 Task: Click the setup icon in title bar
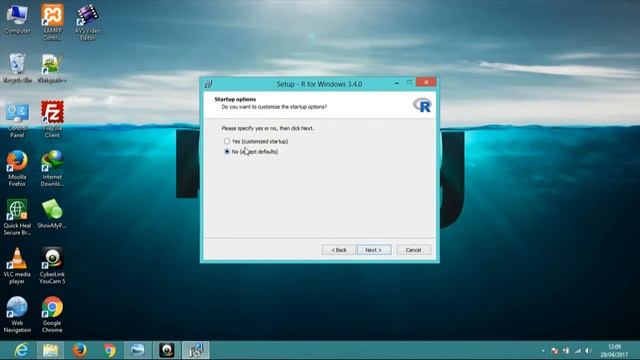[209, 84]
